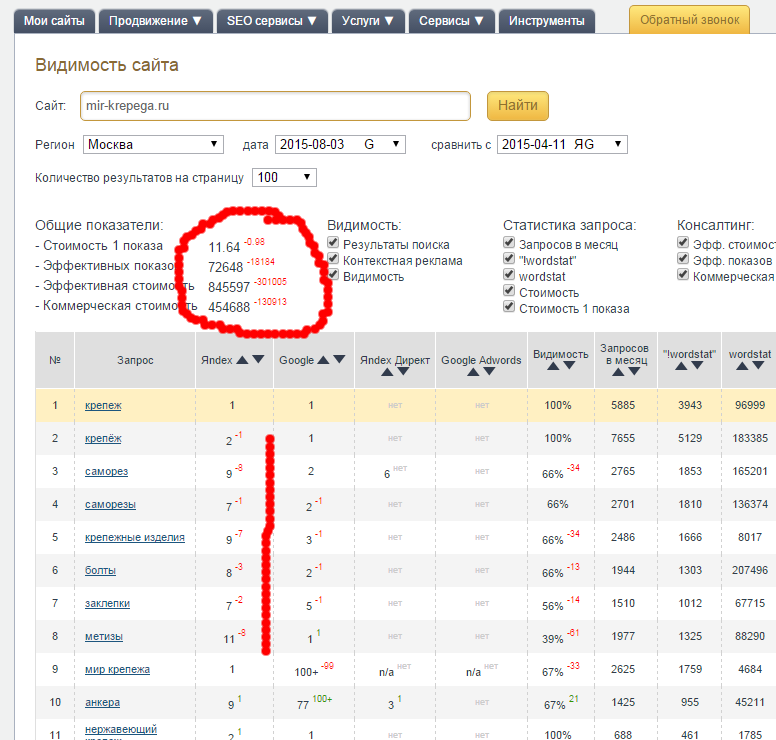Sort Google column ascending arrow
The image size is (776, 740).
(323, 360)
